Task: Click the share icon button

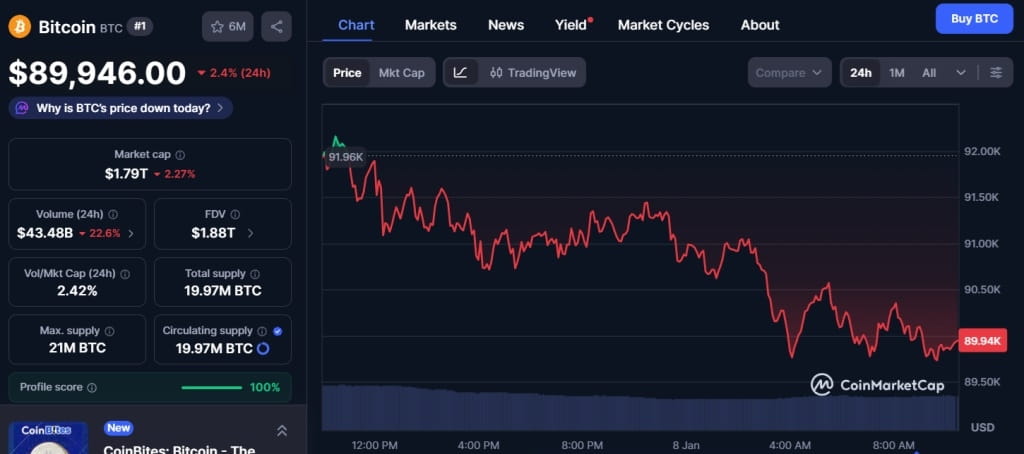Action: click(276, 27)
